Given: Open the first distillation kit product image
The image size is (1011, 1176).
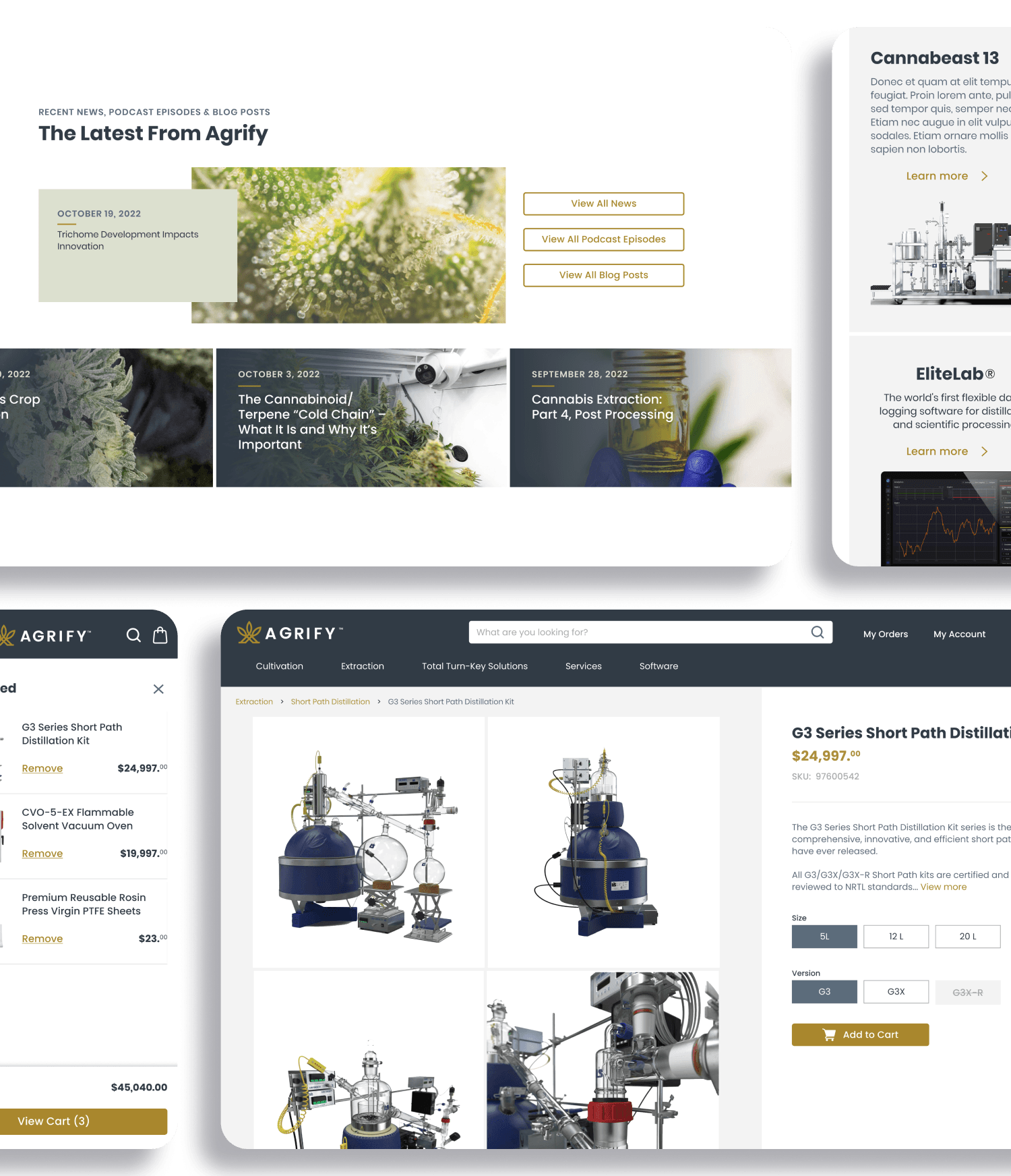Looking at the screenshot, I should [369, 842].
